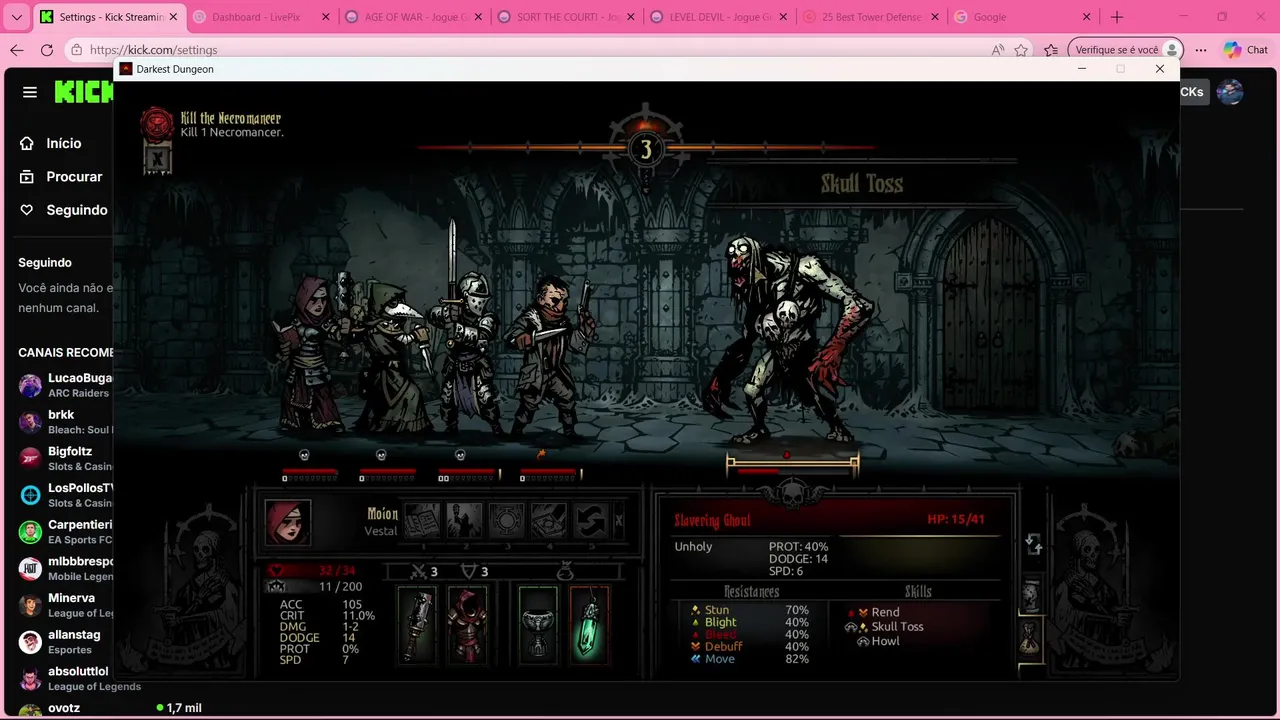The image size is (1280, 720).
Task: Click the ACC stat value 105
Action: 352,604
